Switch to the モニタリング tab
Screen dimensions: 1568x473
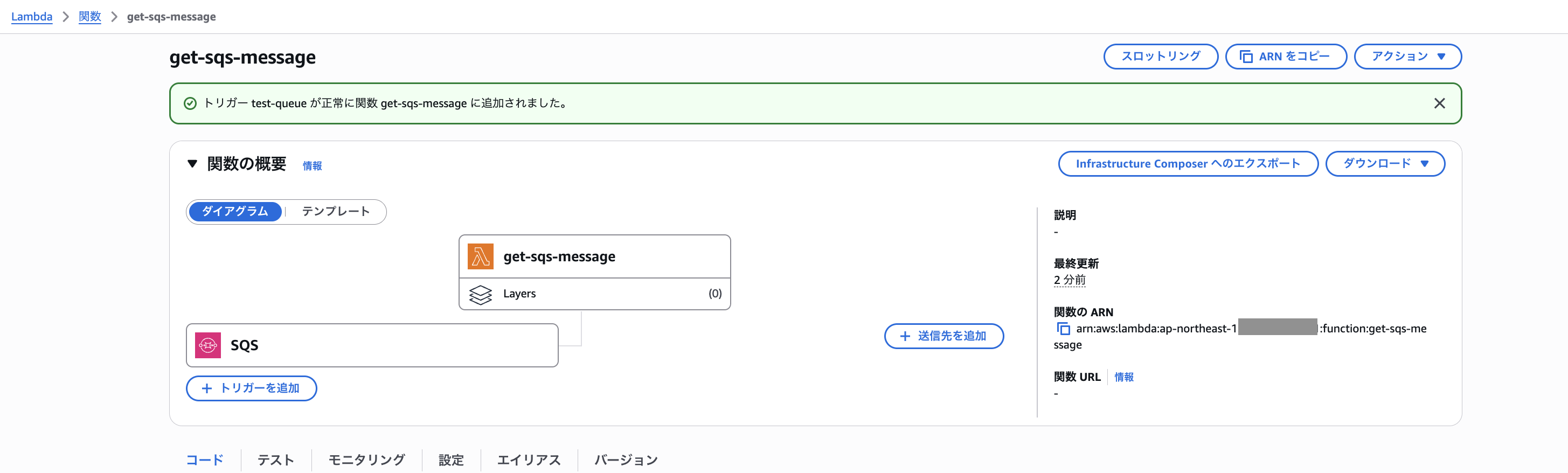click(366, 460)
